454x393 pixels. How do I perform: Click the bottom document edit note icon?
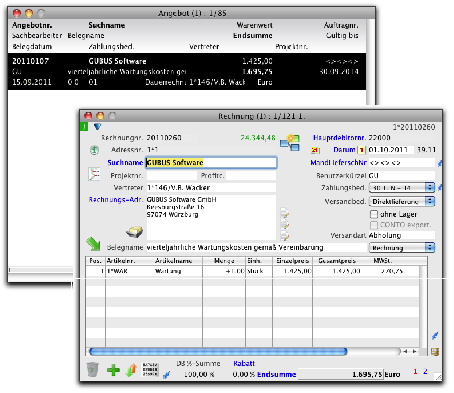click(x=285, y=236)
